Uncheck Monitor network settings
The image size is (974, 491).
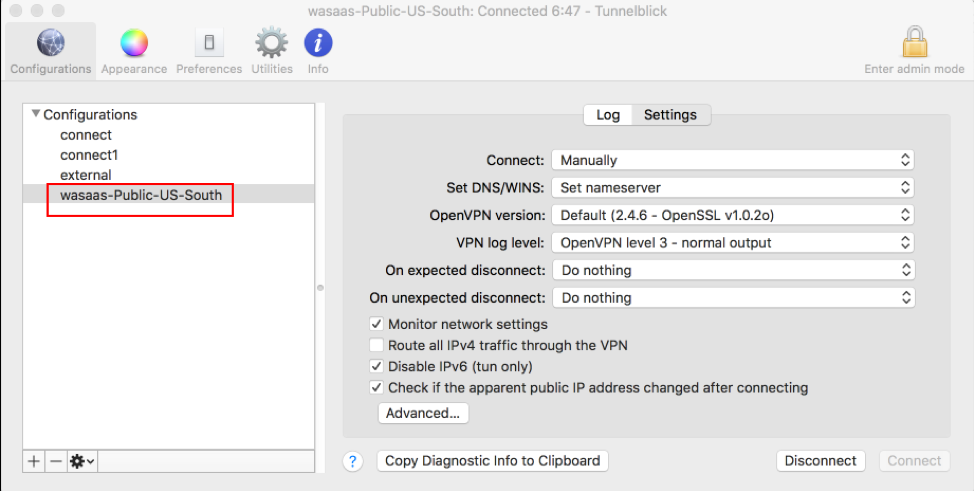coord(377,324)
